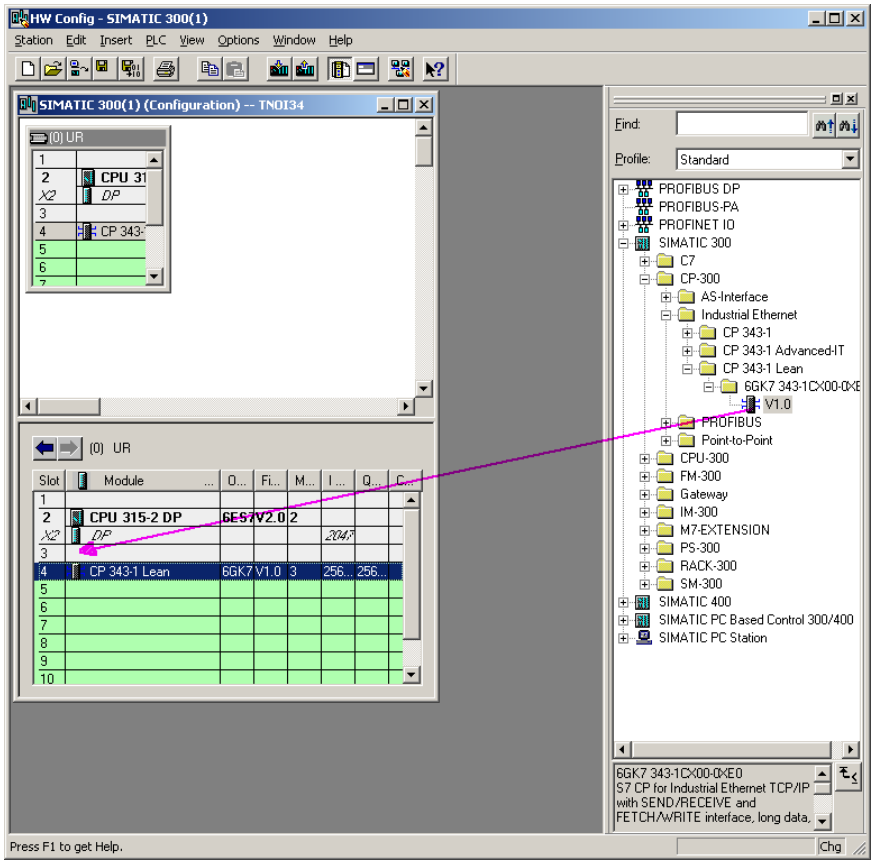Click the station window horizontal scrollbar left arrow
The width and height of the screenshot is (873, 863).
29,406
